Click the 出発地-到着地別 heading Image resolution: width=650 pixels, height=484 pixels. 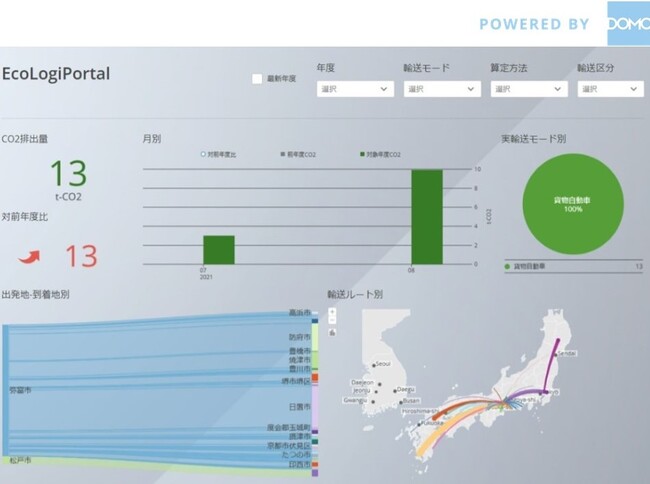click(x=36, y=295)
